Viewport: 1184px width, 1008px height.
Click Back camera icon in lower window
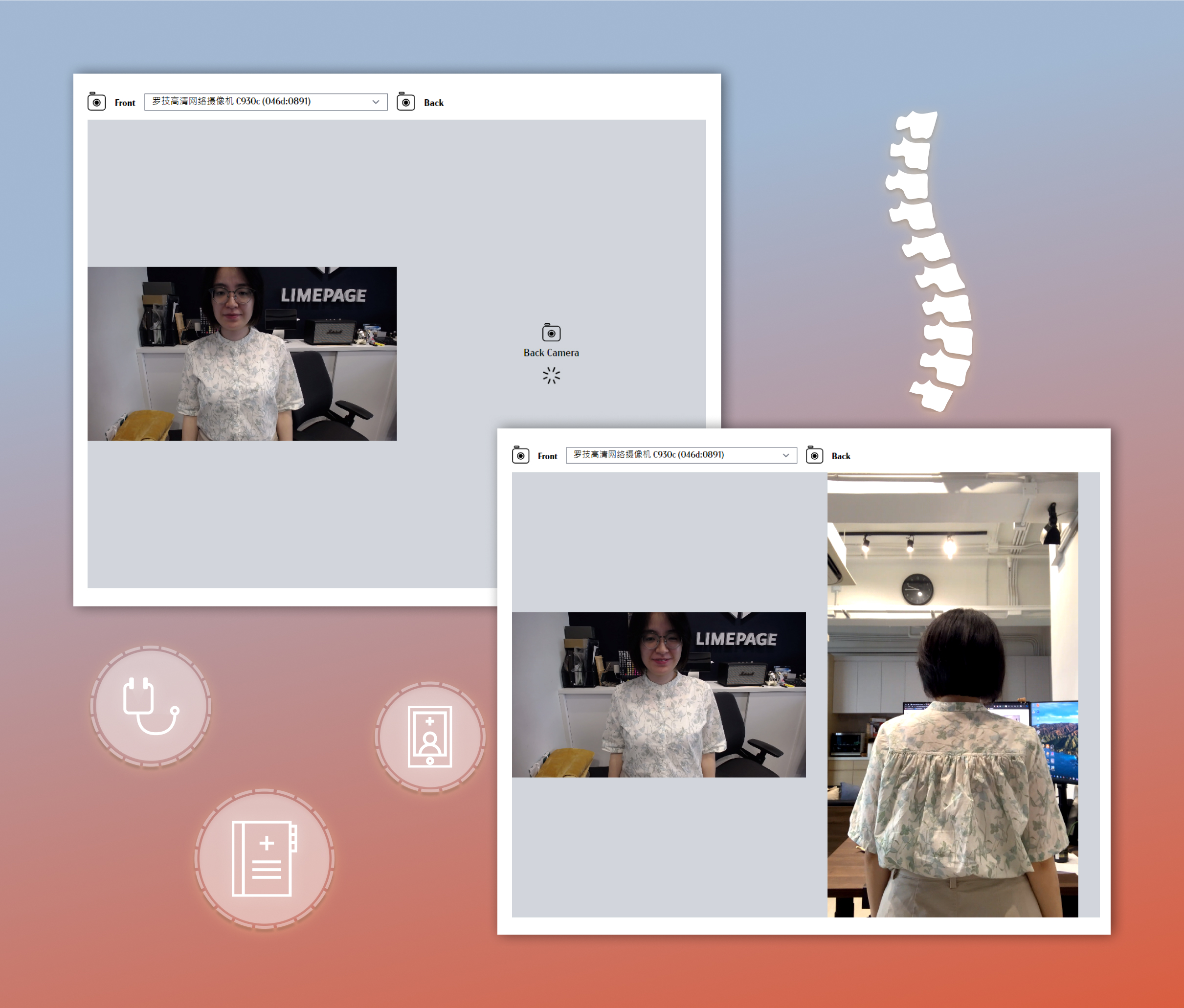click(x=814, y=455)
